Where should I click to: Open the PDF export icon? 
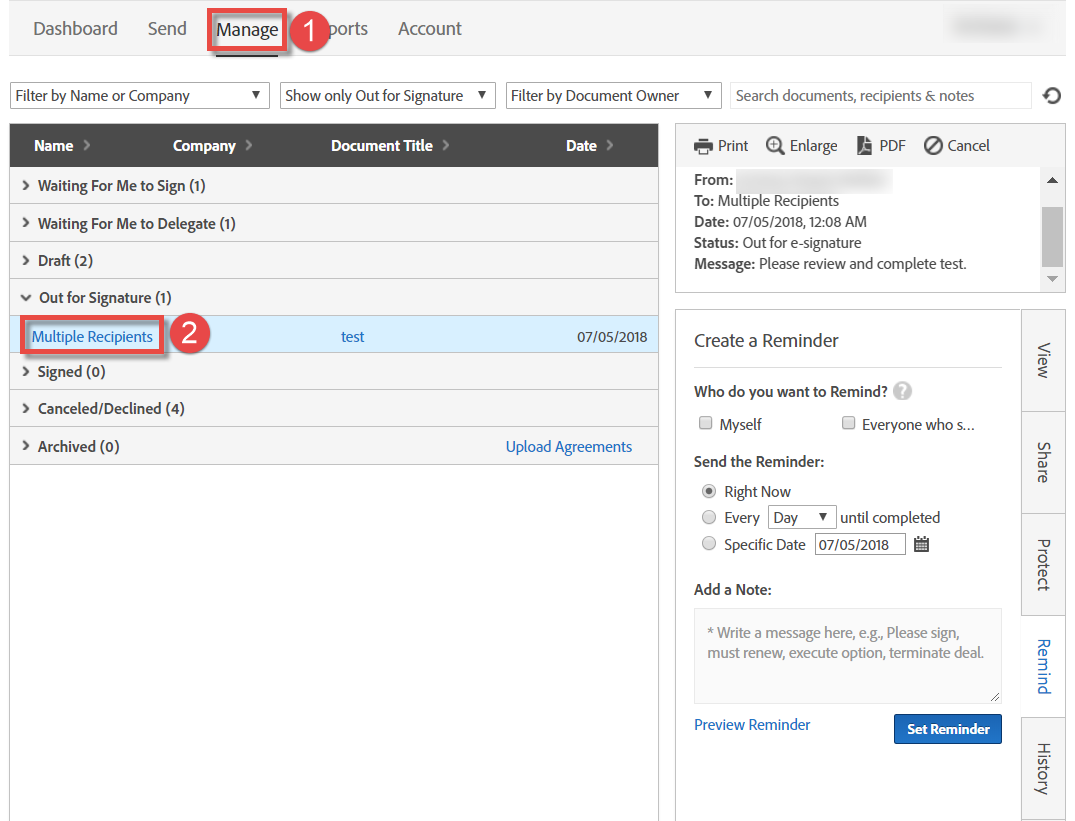pyautogui.click(x=864, y=145)
